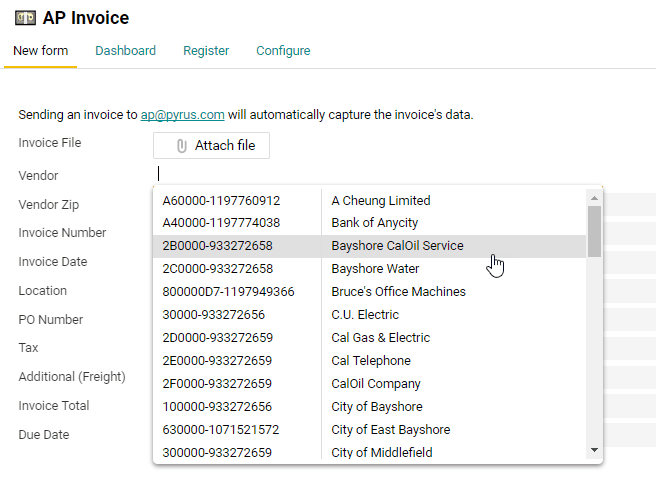Click vendor code A60000-1197760912
Image resolution: width=656 pixels, height=477 pixels.
(221, 200)
